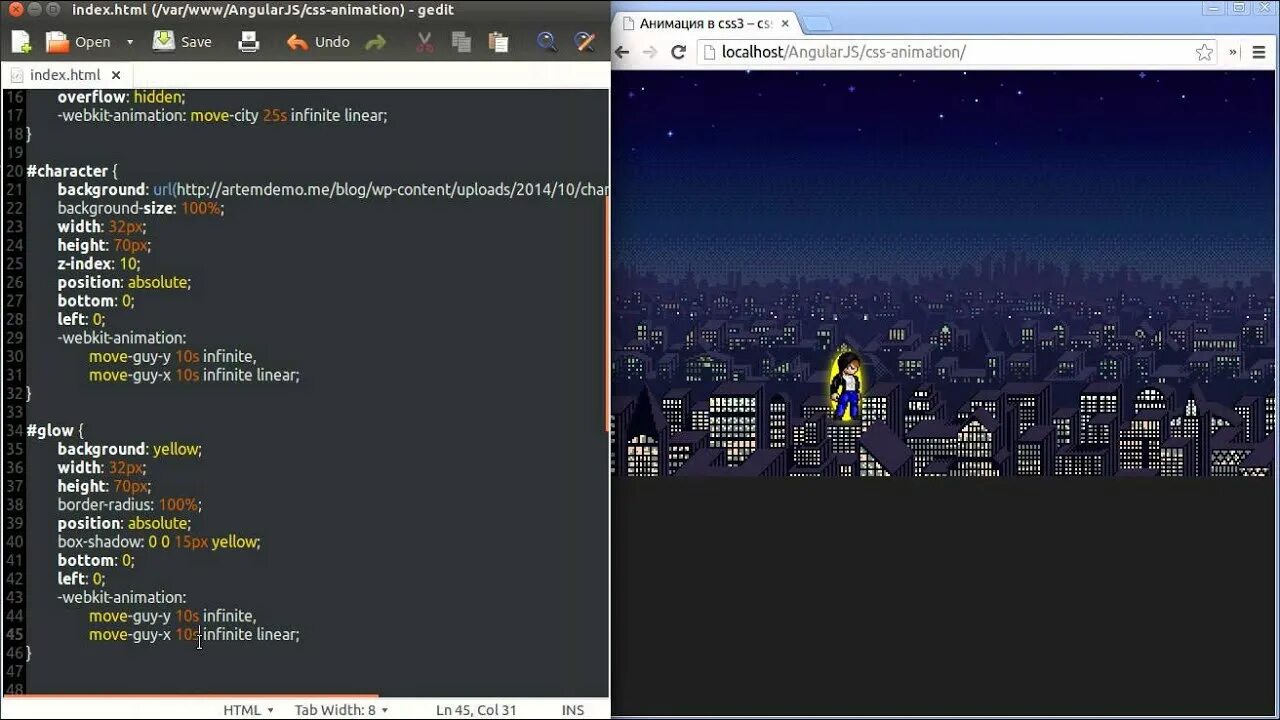1280x720 pixels.
Task: Click the '#character {' selector line
Action: (73, 171)
